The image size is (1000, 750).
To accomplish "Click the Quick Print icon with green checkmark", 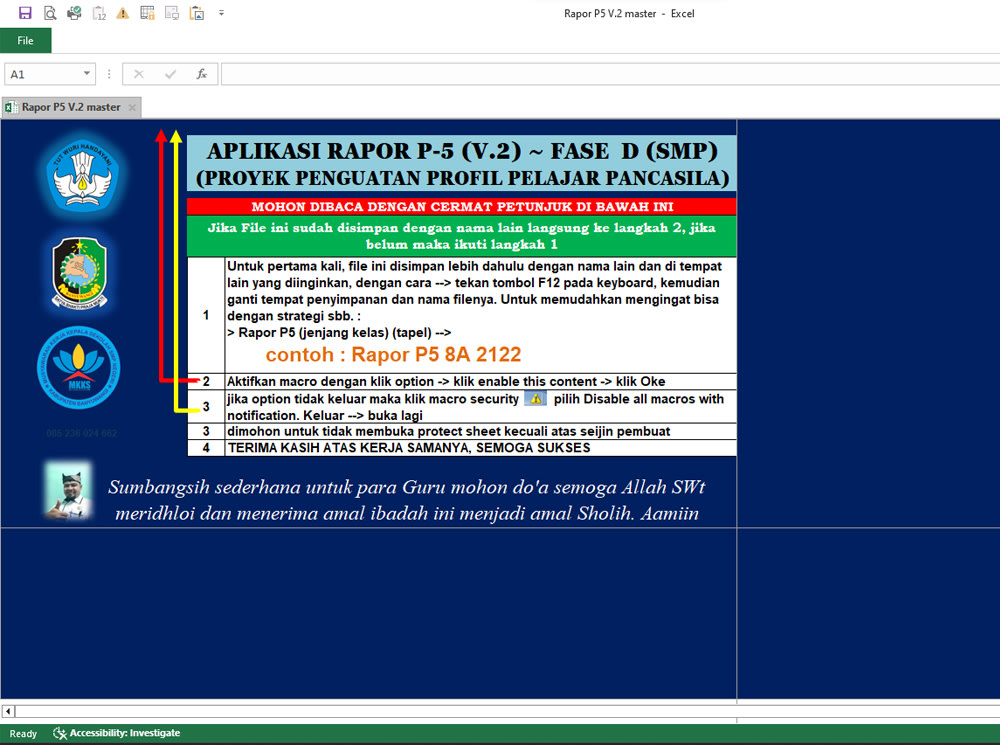I will click(x=74, y=13).
